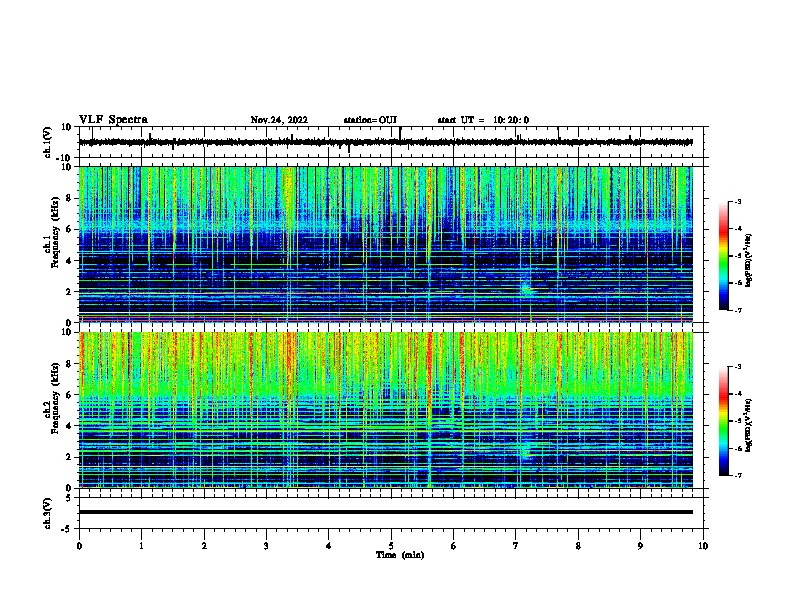The image size is (792, 612).
Task: Click the "6" kHz tick on ch.1 spectrogram
Action: coord(69,230)
